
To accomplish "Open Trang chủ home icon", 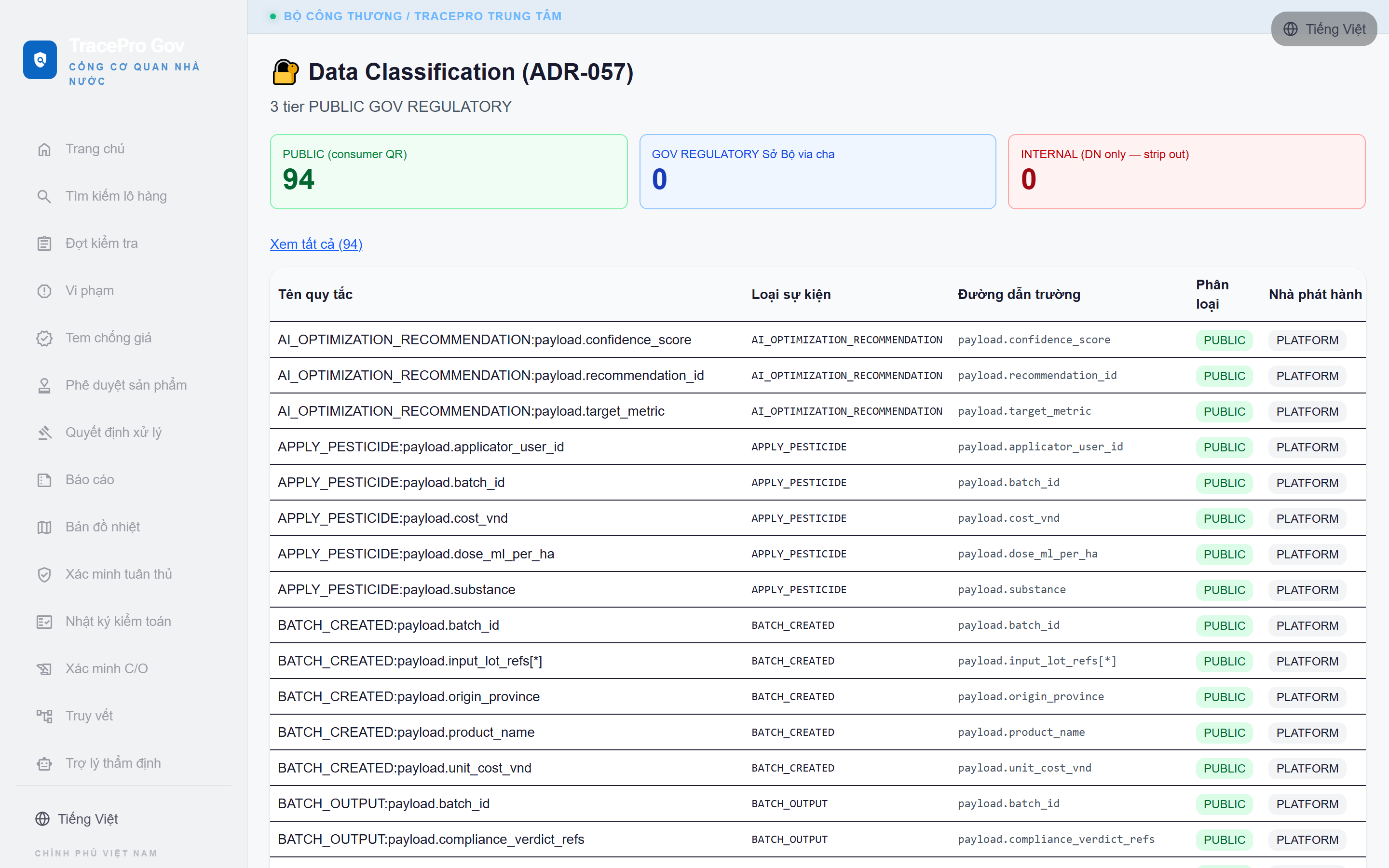I will click(x=44, y=149).
